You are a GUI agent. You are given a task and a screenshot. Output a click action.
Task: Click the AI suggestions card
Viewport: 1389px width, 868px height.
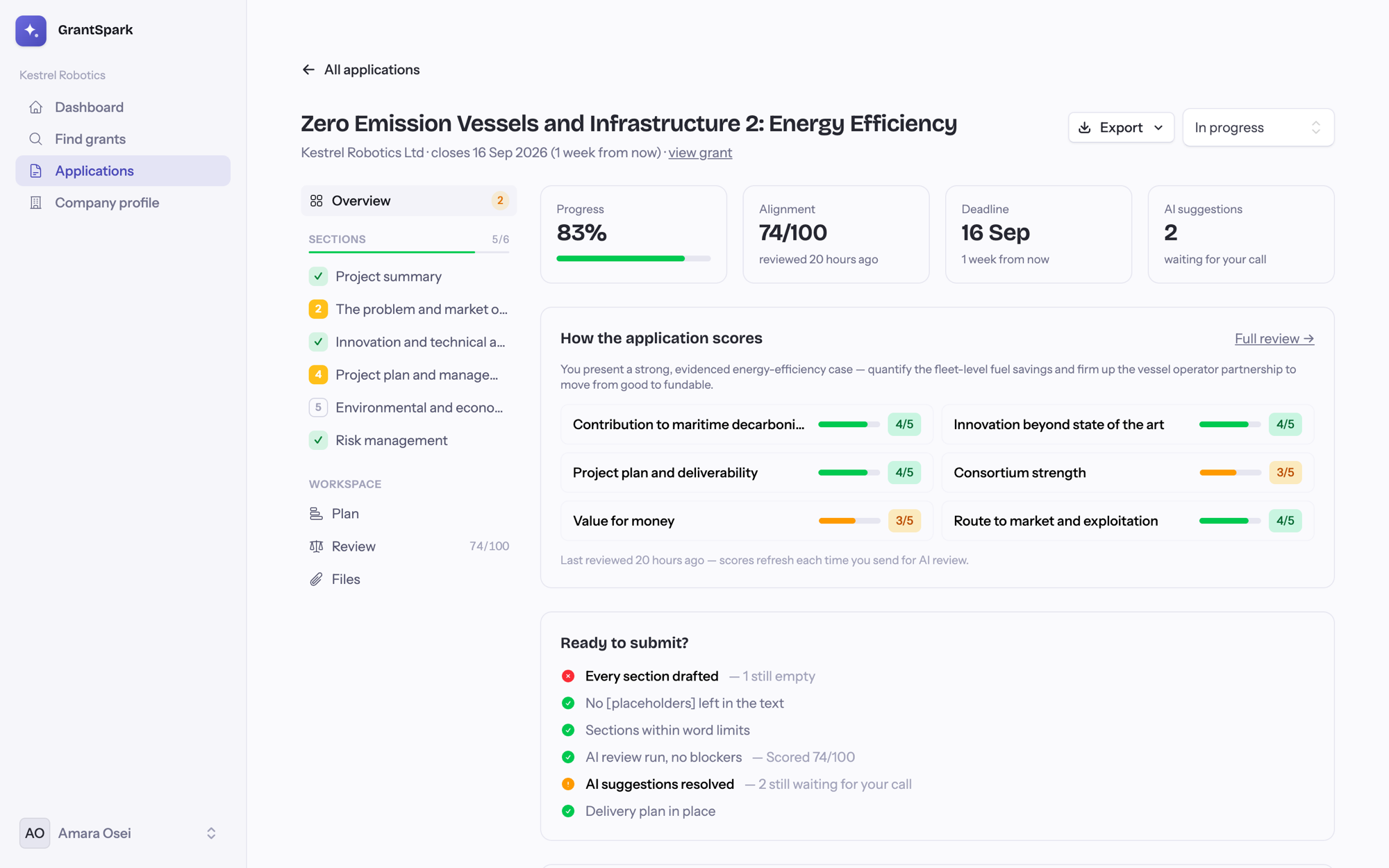click(1241, 234)
